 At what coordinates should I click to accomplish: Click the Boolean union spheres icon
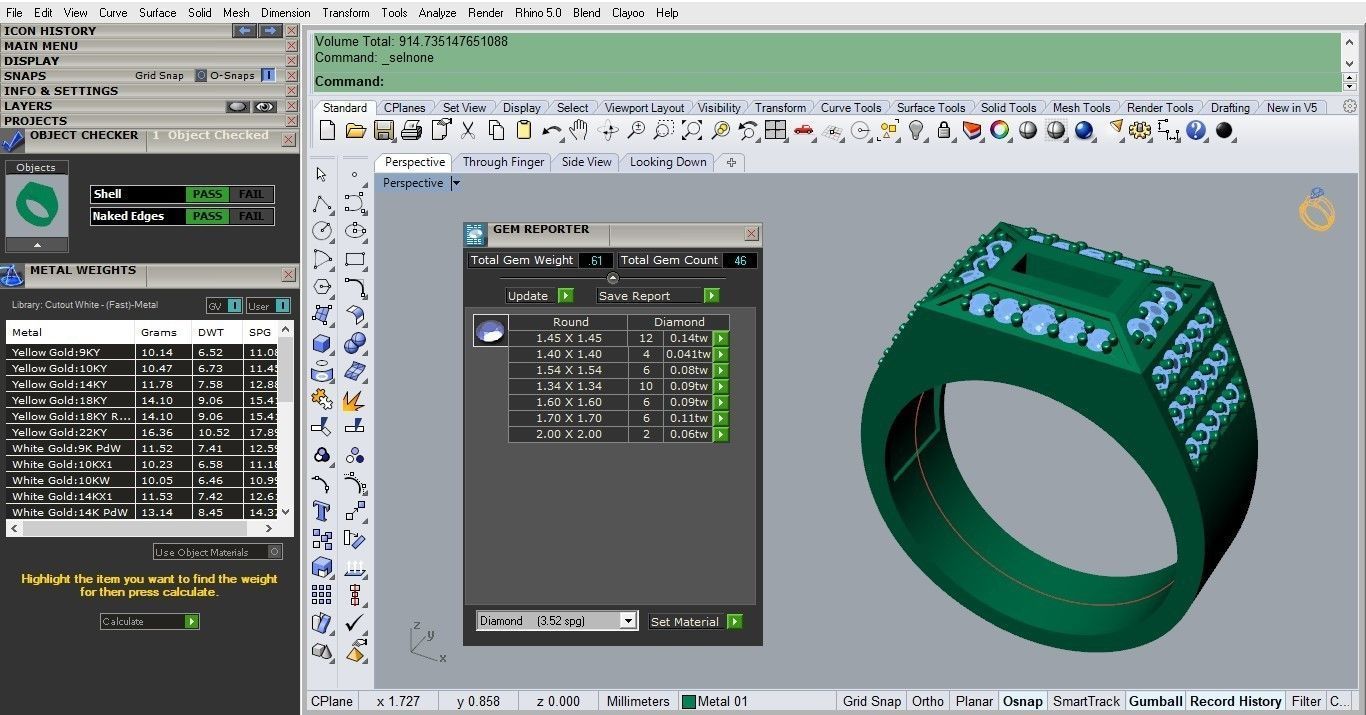tap(354, 343)
